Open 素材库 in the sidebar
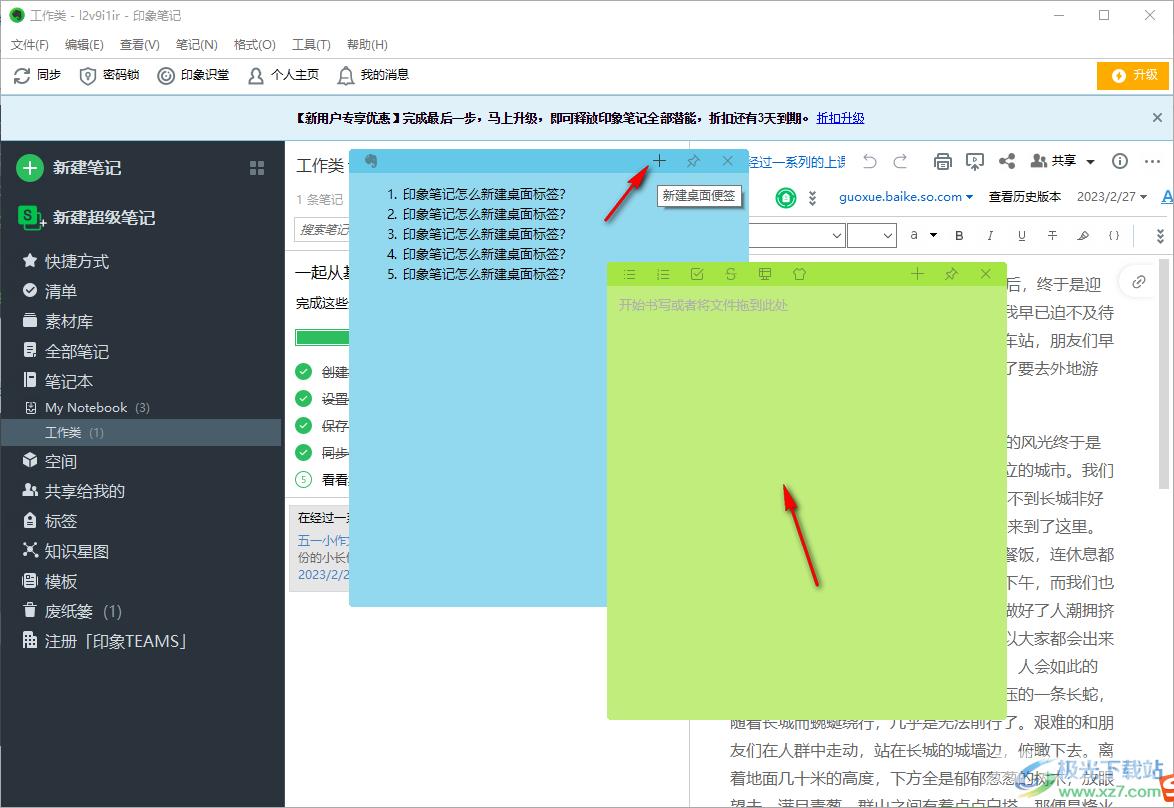This screenshot has height=808, width=1174. click(58, 321)
